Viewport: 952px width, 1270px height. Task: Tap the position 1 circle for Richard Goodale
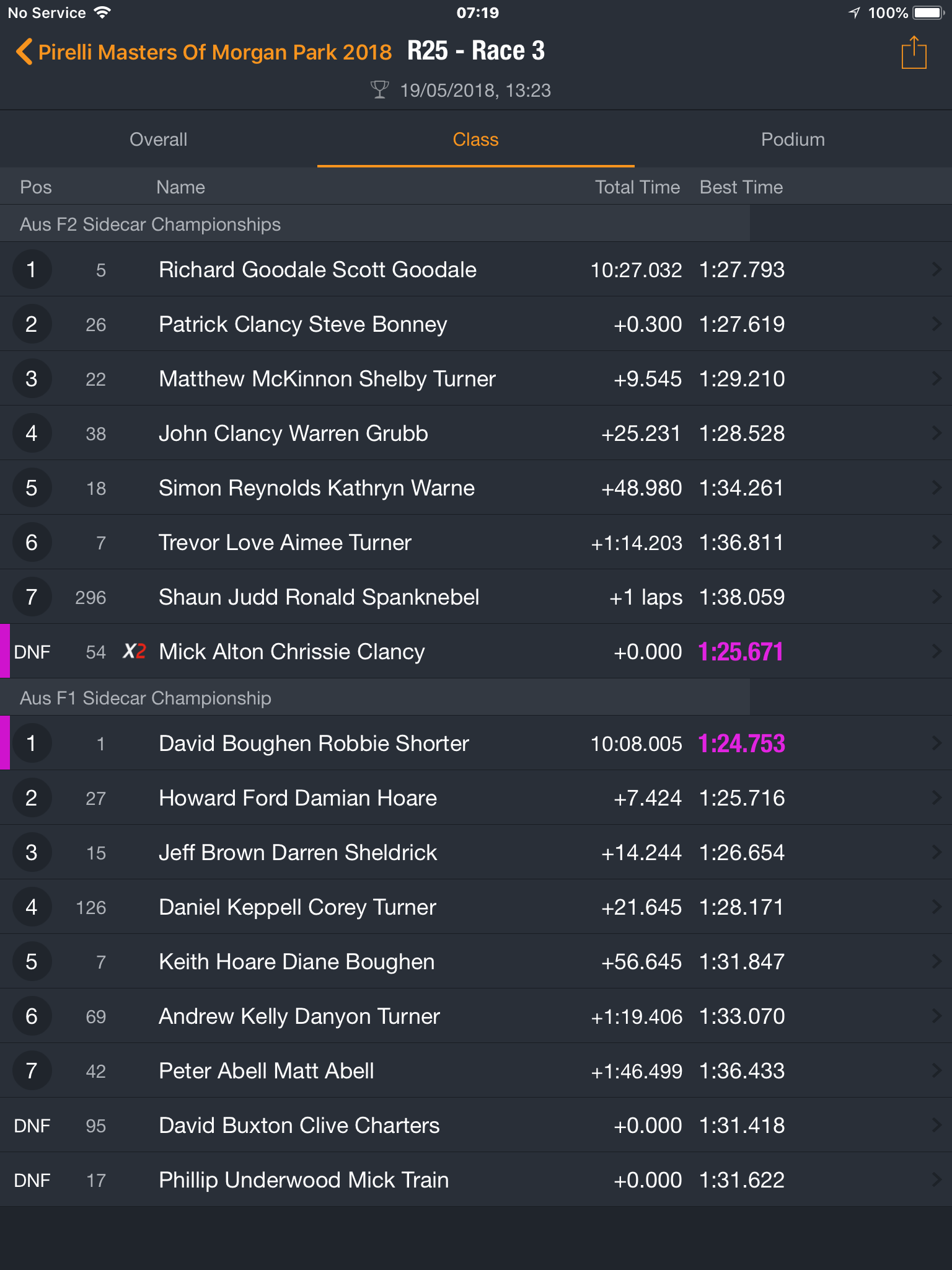[32, 269]
